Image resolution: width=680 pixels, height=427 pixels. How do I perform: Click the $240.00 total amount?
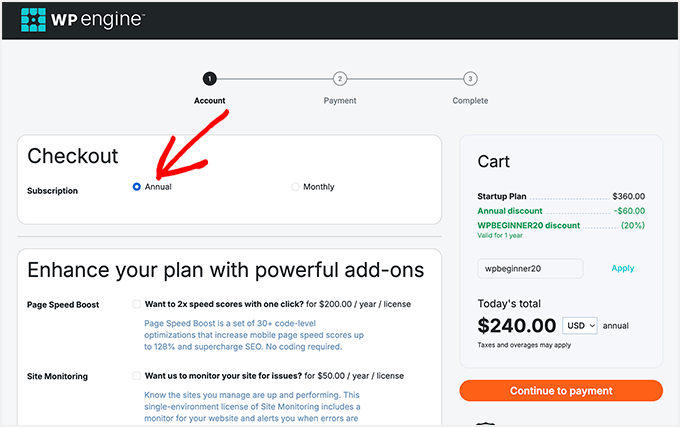[x=517, y=326]
